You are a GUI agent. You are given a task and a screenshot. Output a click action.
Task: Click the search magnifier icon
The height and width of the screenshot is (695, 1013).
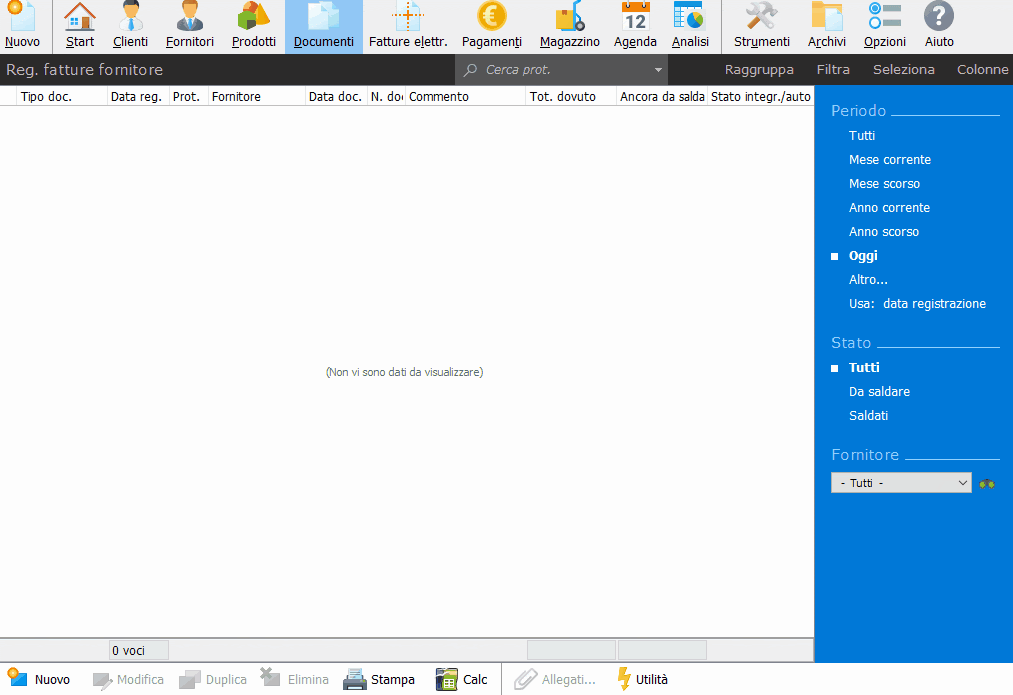(x=471, y=70)
